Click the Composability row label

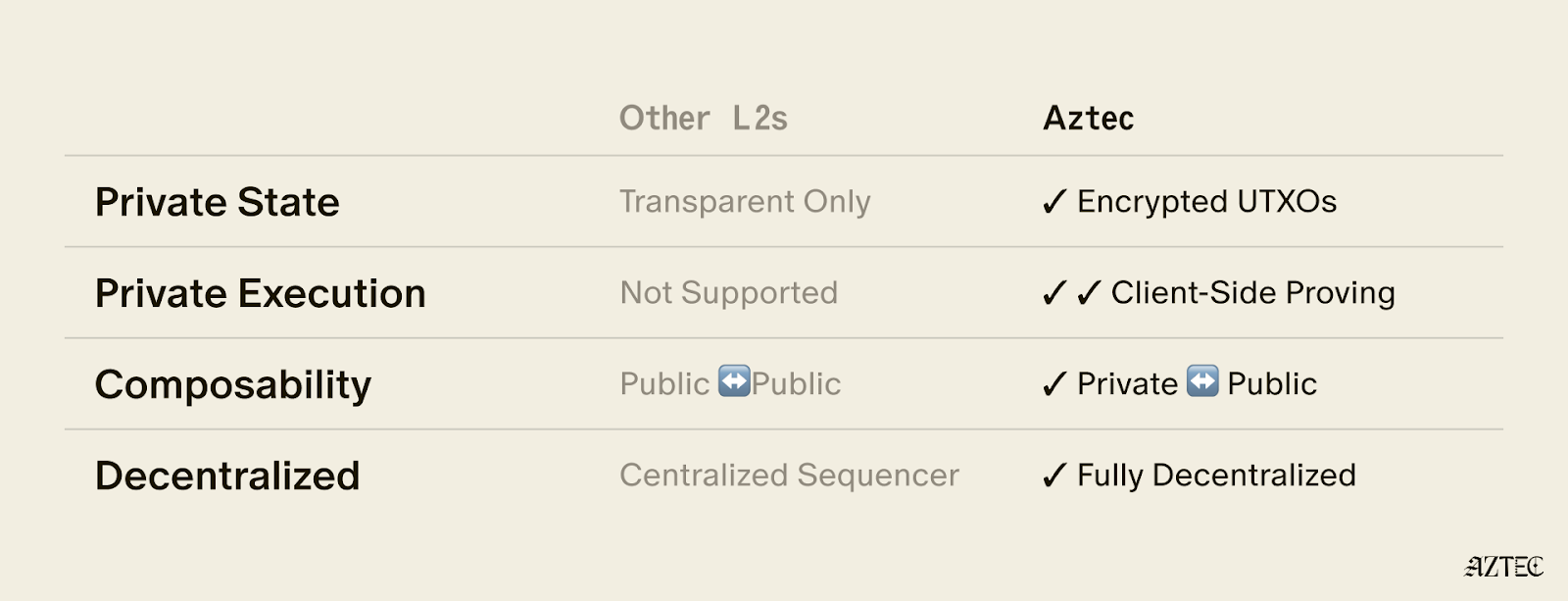coord(233,385)
